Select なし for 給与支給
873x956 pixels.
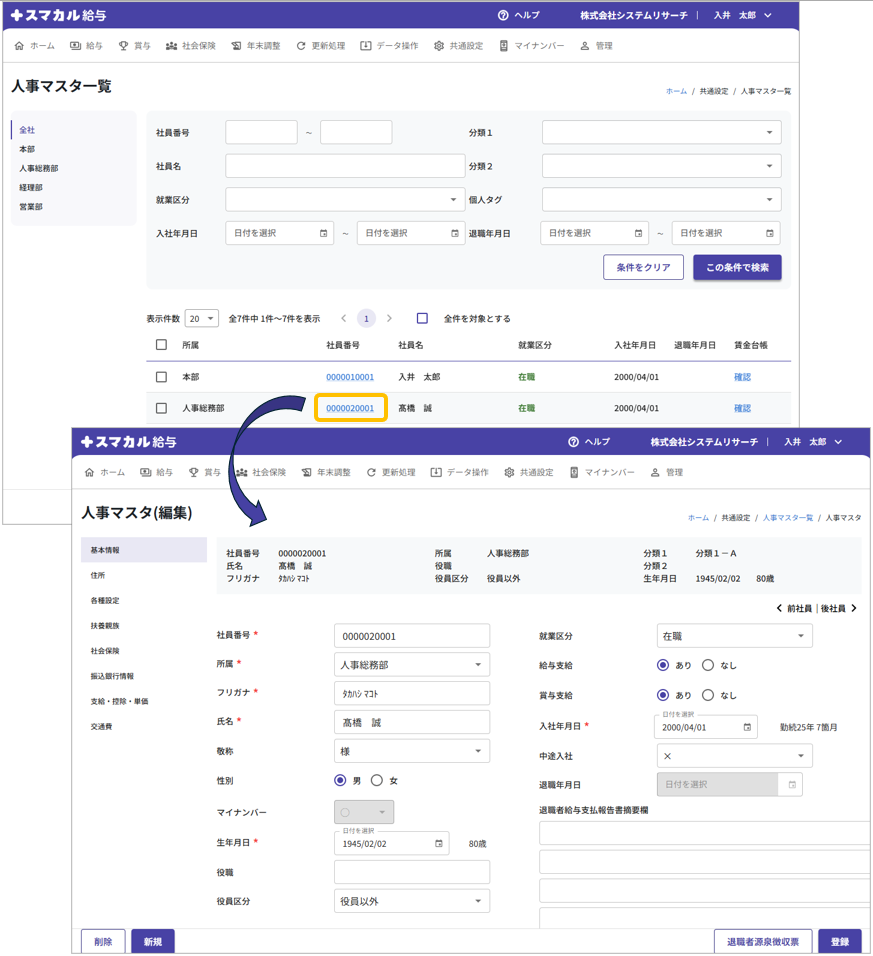pos(708,665)
